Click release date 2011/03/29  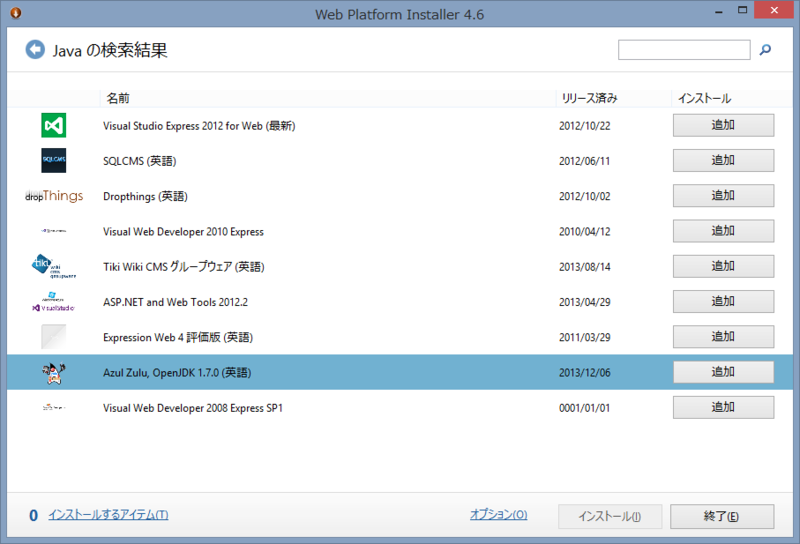(585, 337)
